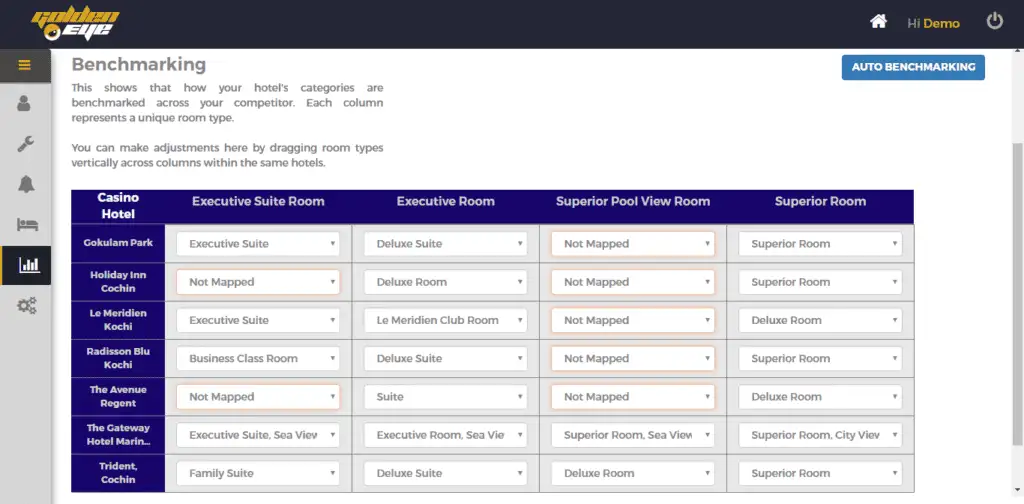Click the Home icon in top bar

coord(878,22)
